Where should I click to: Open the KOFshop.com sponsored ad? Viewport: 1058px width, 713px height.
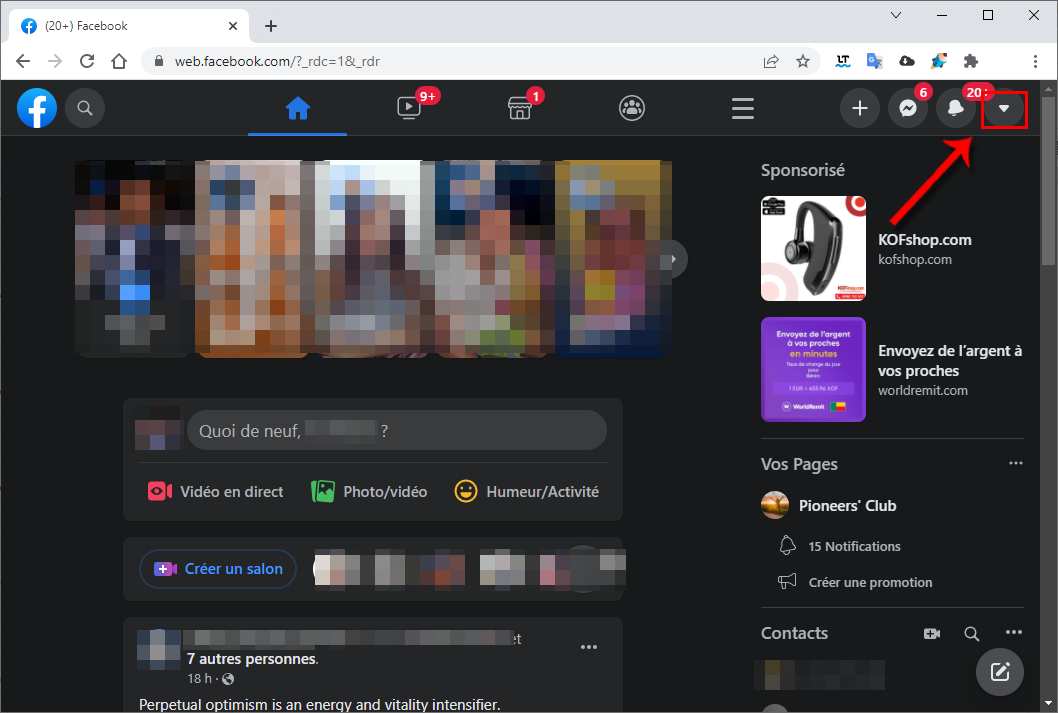pyautogui.click(x=924, y=240)
